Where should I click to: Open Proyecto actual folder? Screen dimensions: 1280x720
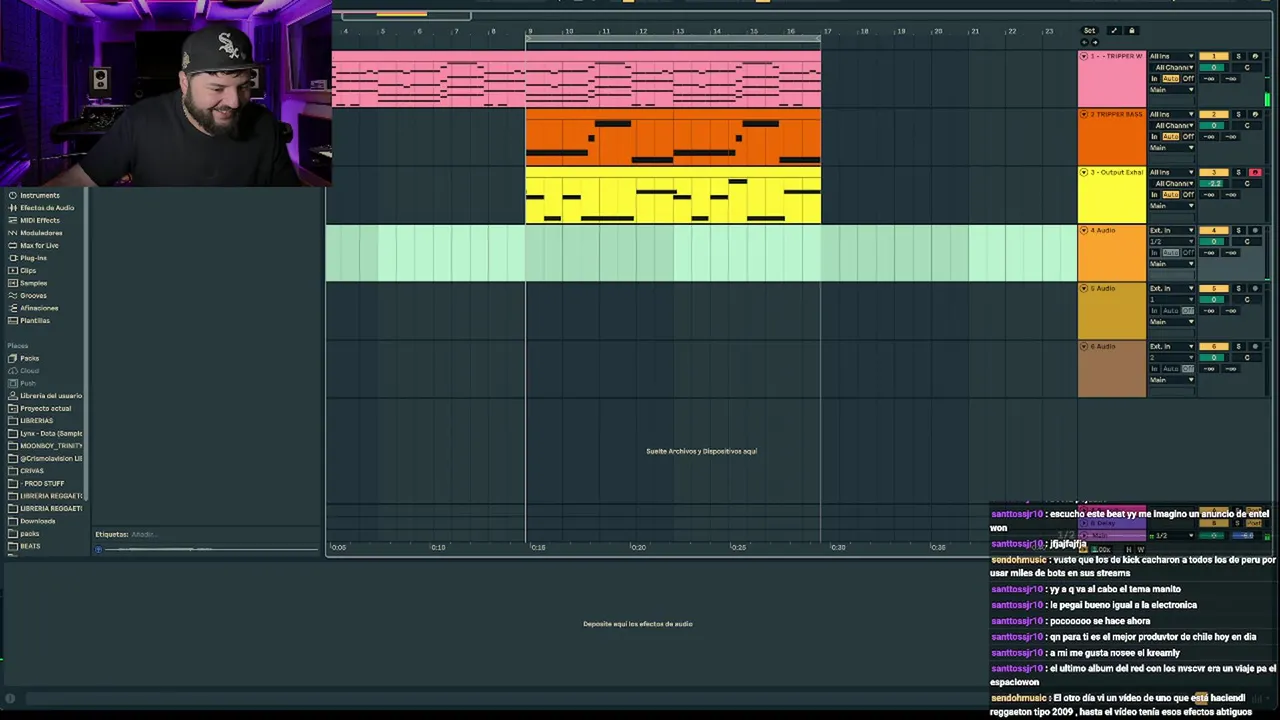tap(45, 408)
